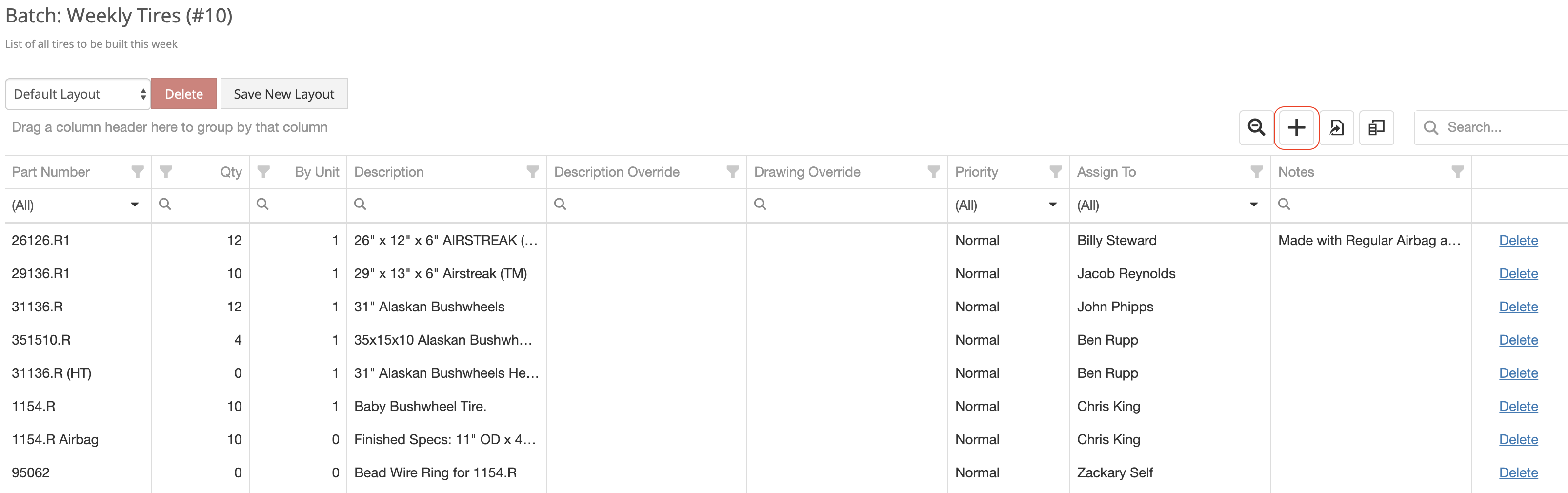Open the column chooser icon
The height and width of the screenshot is (493, 1568).
pos(1376,128)
